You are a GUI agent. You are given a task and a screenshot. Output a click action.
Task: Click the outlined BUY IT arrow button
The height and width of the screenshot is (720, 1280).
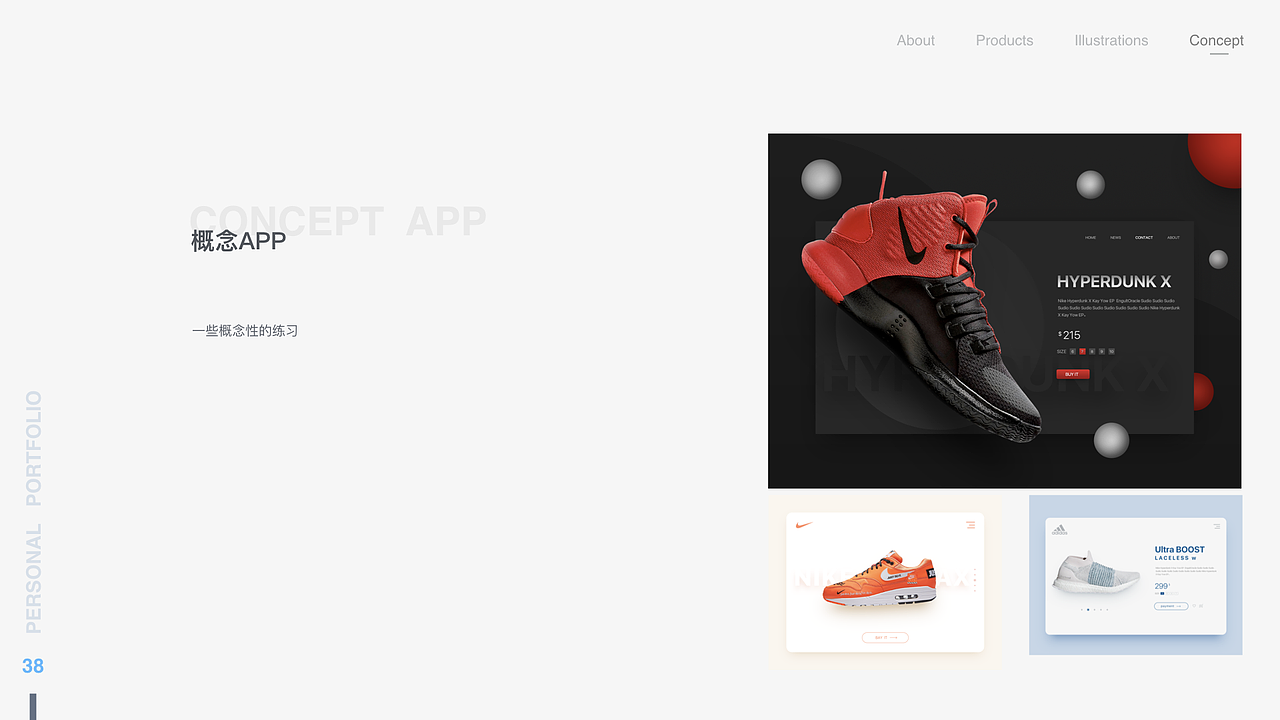pos(885,637)
